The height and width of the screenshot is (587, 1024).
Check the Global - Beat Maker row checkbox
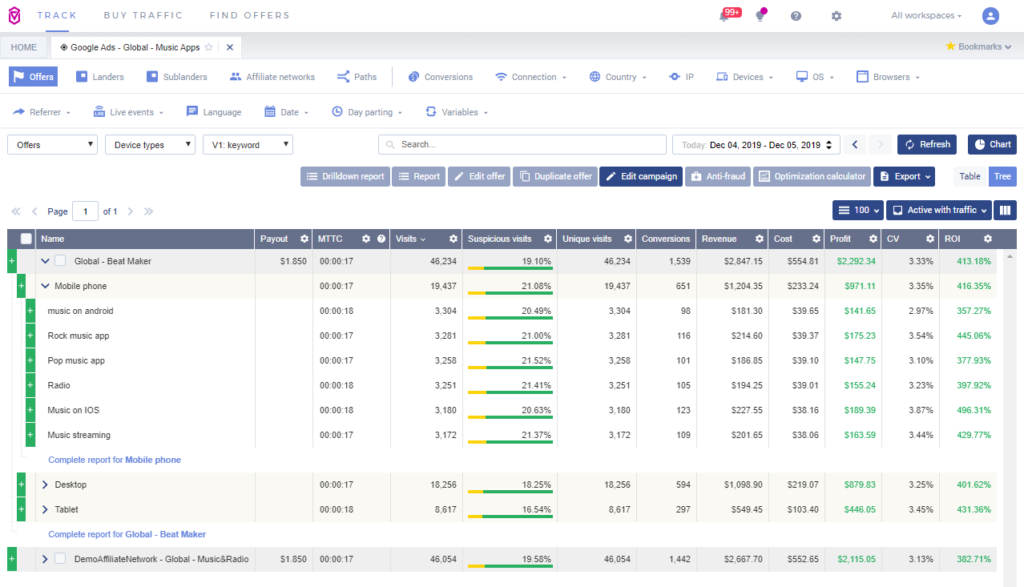click(60, 261)
